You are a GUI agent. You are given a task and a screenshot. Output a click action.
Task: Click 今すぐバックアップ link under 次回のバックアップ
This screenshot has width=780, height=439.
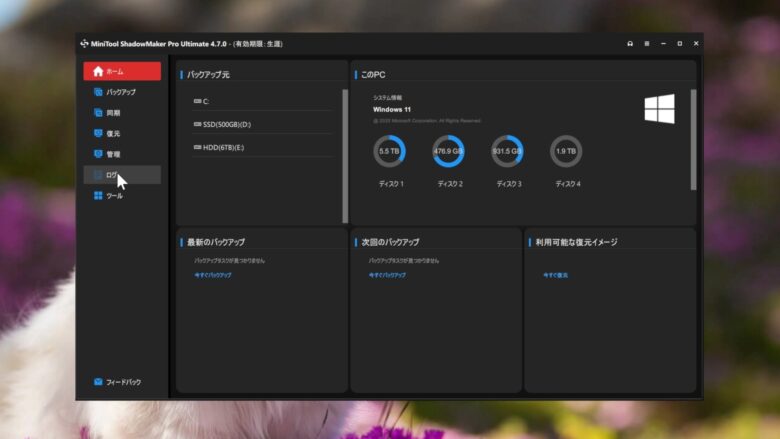(387, 275)
